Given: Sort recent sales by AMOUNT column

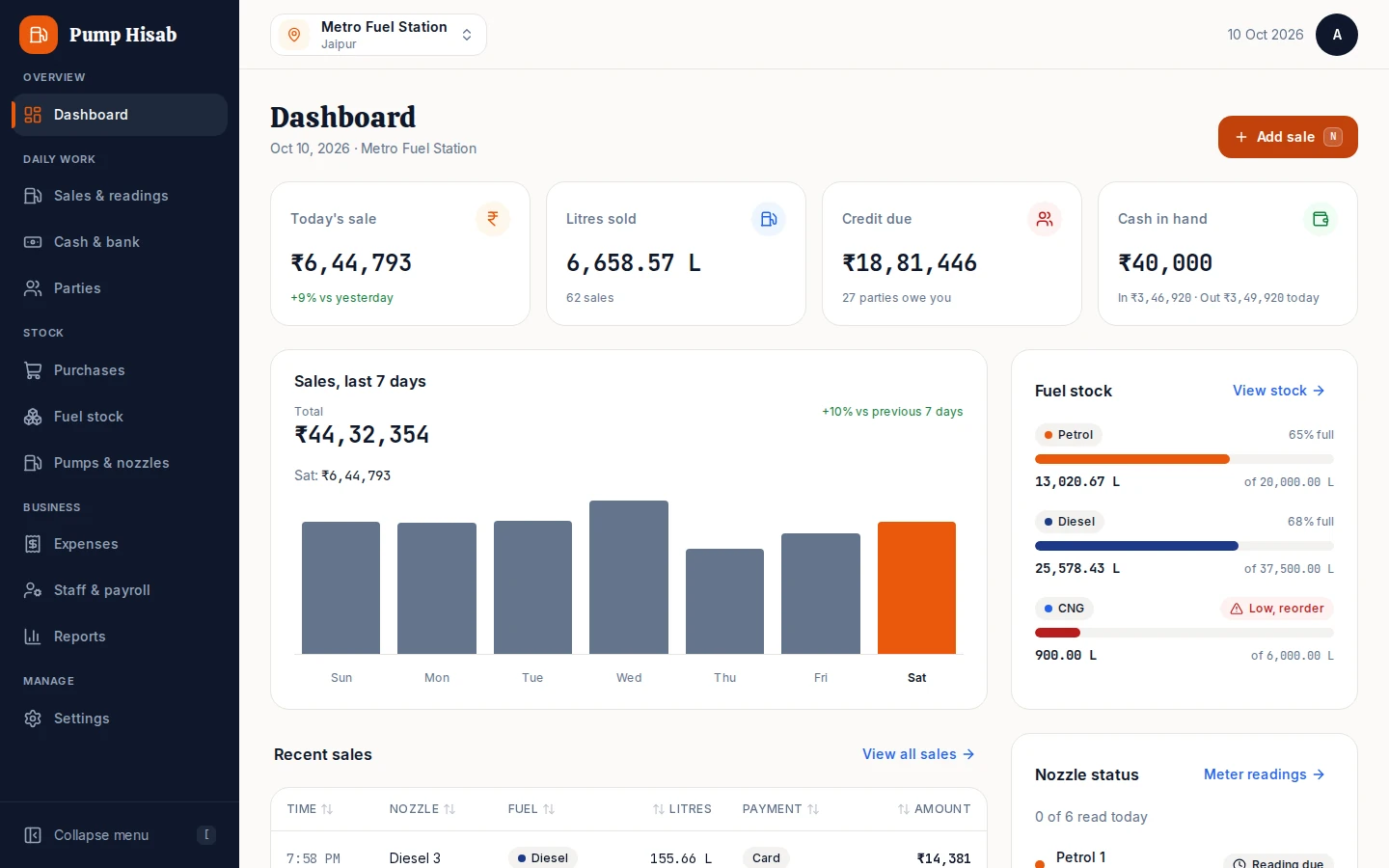Looking at the screenshot, I should pos(934,809).
